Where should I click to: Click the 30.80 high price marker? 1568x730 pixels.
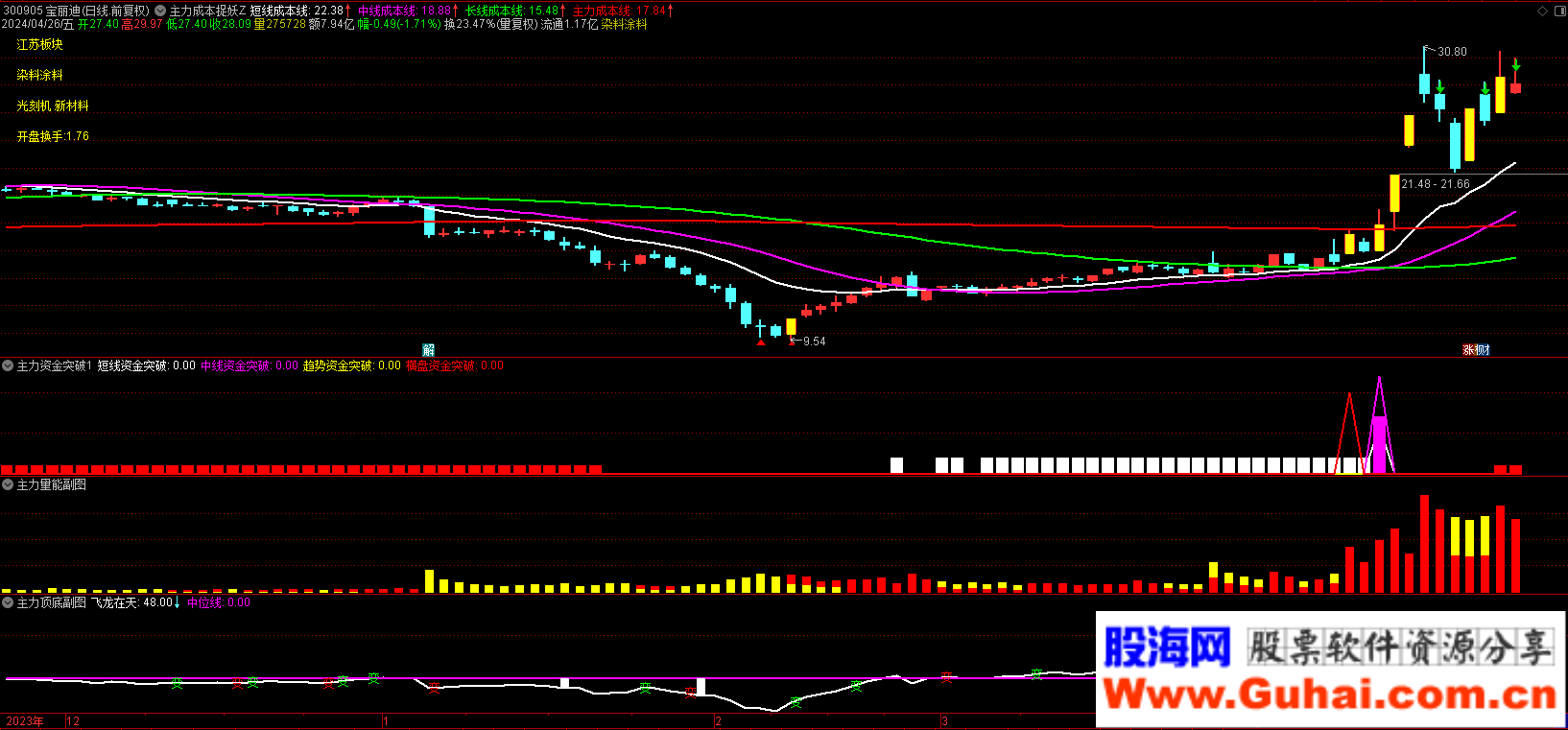1451,52
